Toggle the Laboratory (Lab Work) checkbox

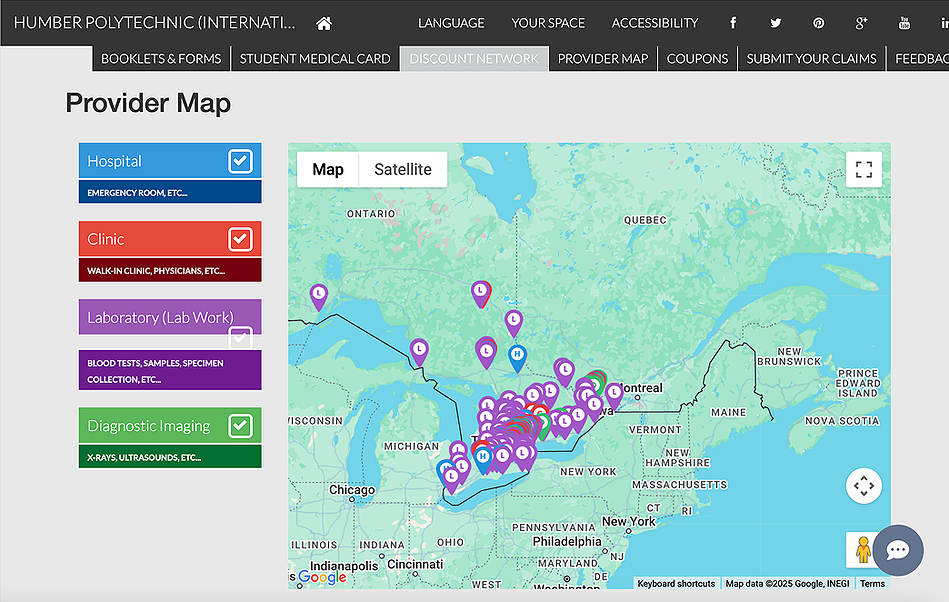[x=240, y=338]
